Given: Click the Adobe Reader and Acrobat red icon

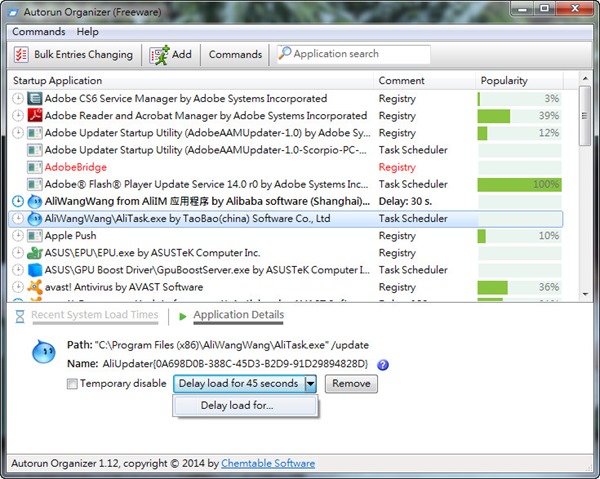Looking at the screenshot, I should point(34,116).
